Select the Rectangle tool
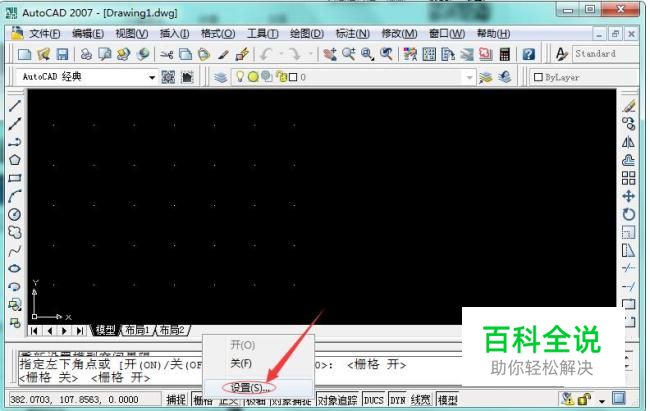The image size is (650, 411). 15,178
